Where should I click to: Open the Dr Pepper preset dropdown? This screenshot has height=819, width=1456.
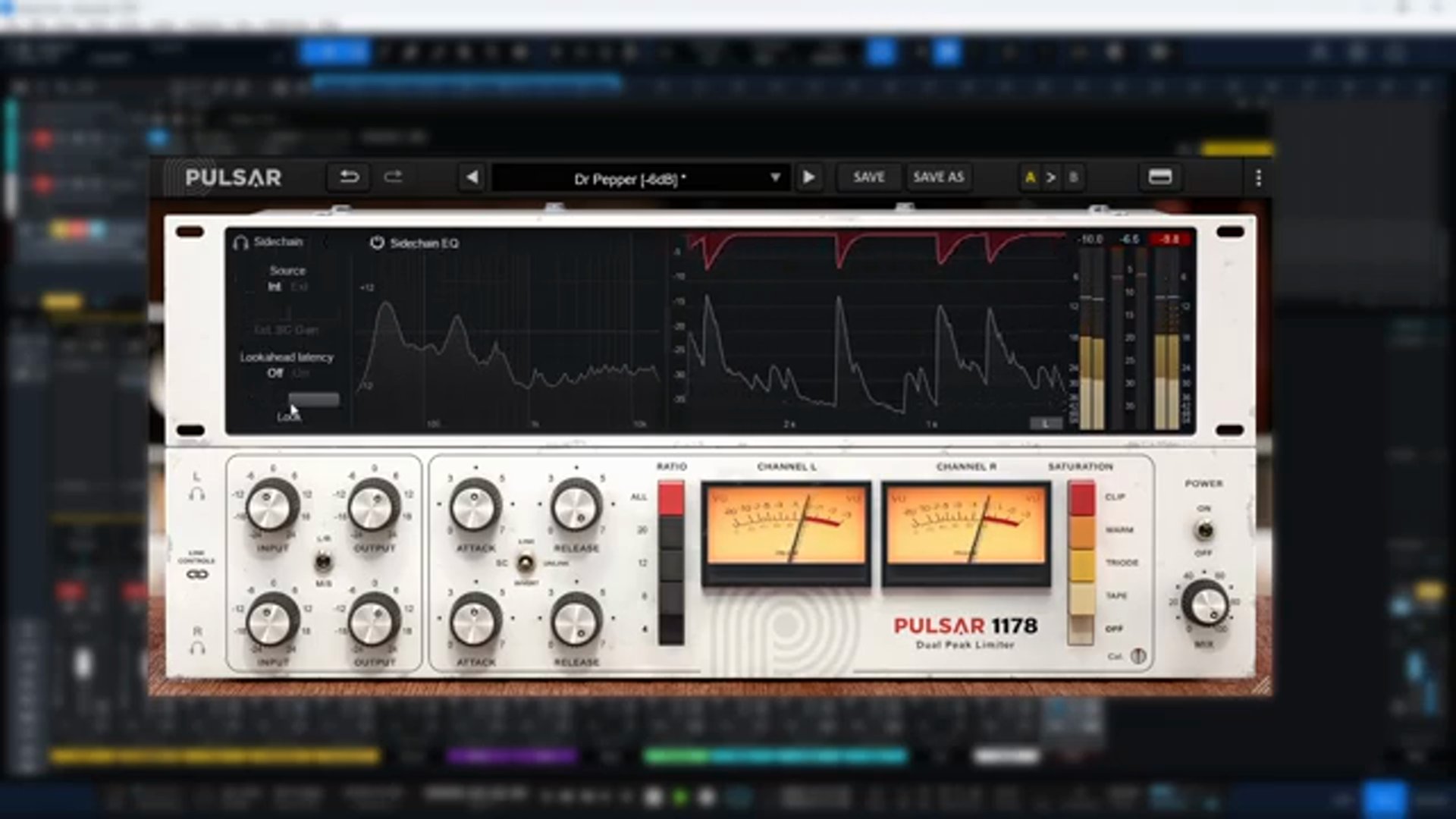click(641, 179)
